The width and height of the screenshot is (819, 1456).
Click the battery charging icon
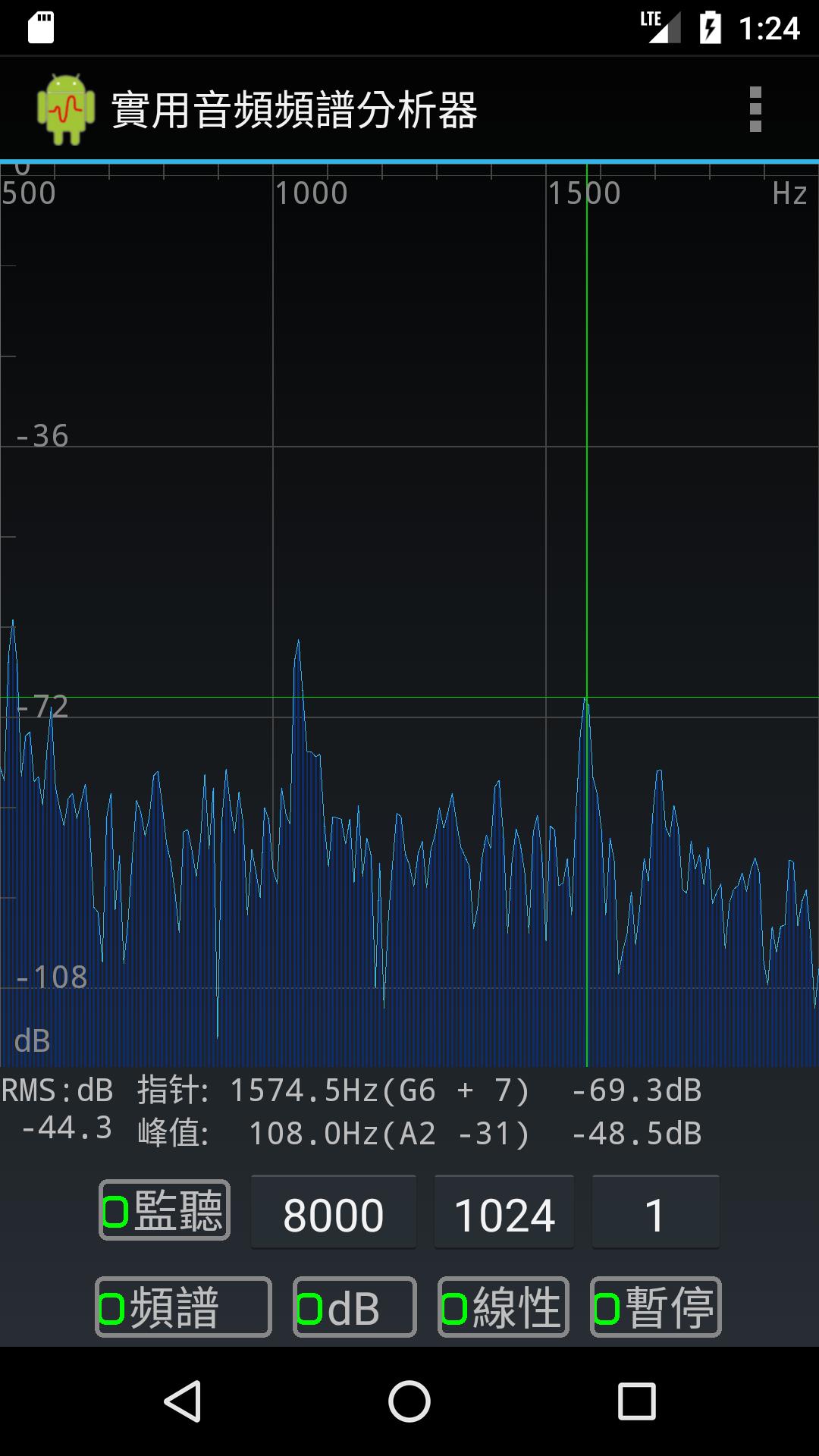coord(711,27)
